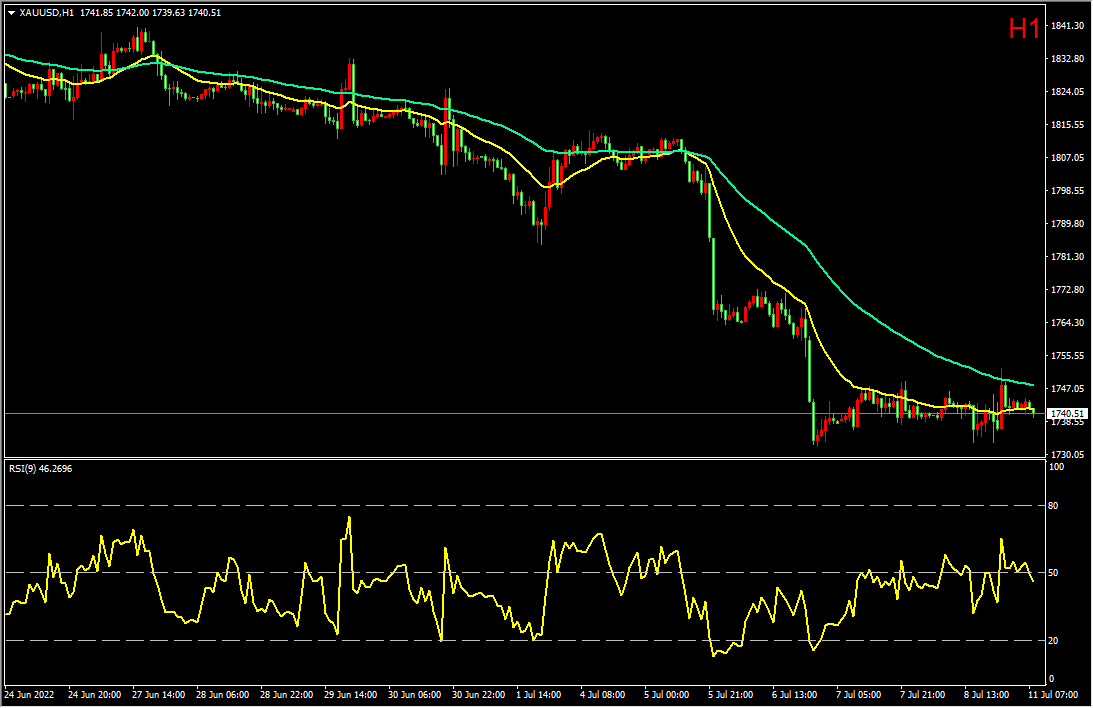The width and height of the screenshot is (1093, 708).
Task: Click the OHLC values 1741.85 1742.00 1739.63 1740.51
Action: pyautogui.click(x=151, y=13)
